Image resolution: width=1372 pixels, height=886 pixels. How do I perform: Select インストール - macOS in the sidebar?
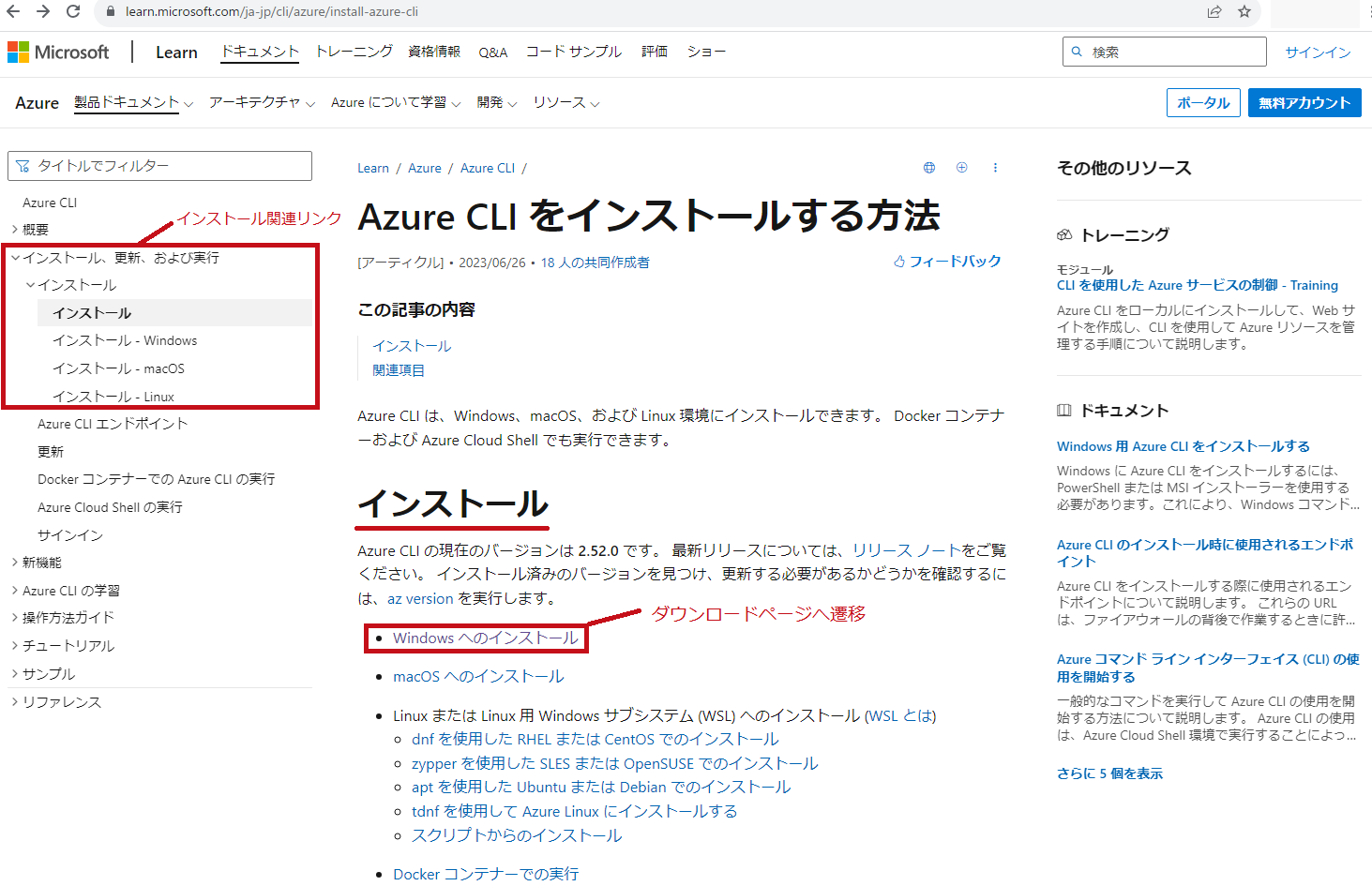tap(118, 368)
